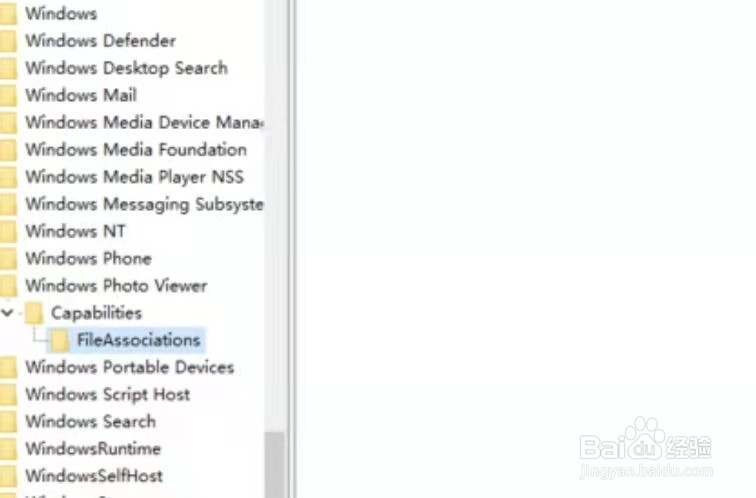The width and height of the screenshot is (756, 498).
Task: Click the tree pane vertical scrollbar thumb
Action: (275, 465)
